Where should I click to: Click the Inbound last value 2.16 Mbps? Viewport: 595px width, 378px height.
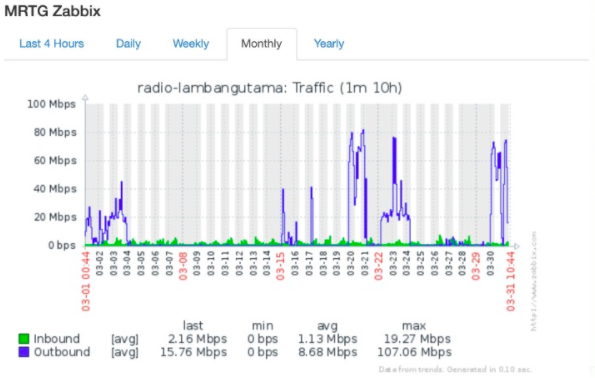point(197,339)
